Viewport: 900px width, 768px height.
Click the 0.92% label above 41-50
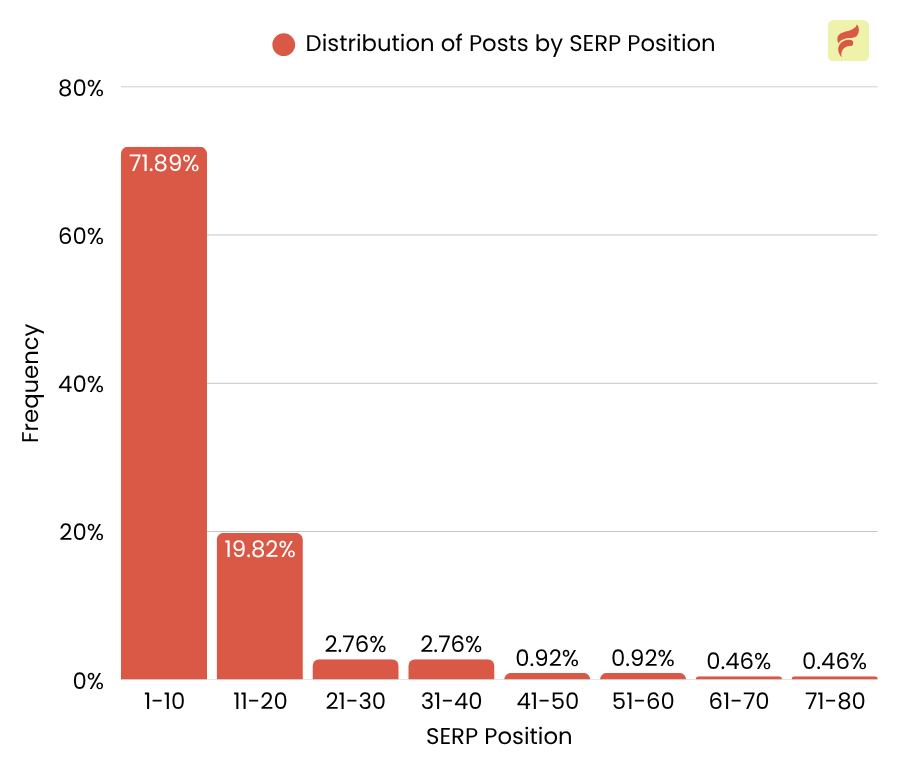(547, 658)
